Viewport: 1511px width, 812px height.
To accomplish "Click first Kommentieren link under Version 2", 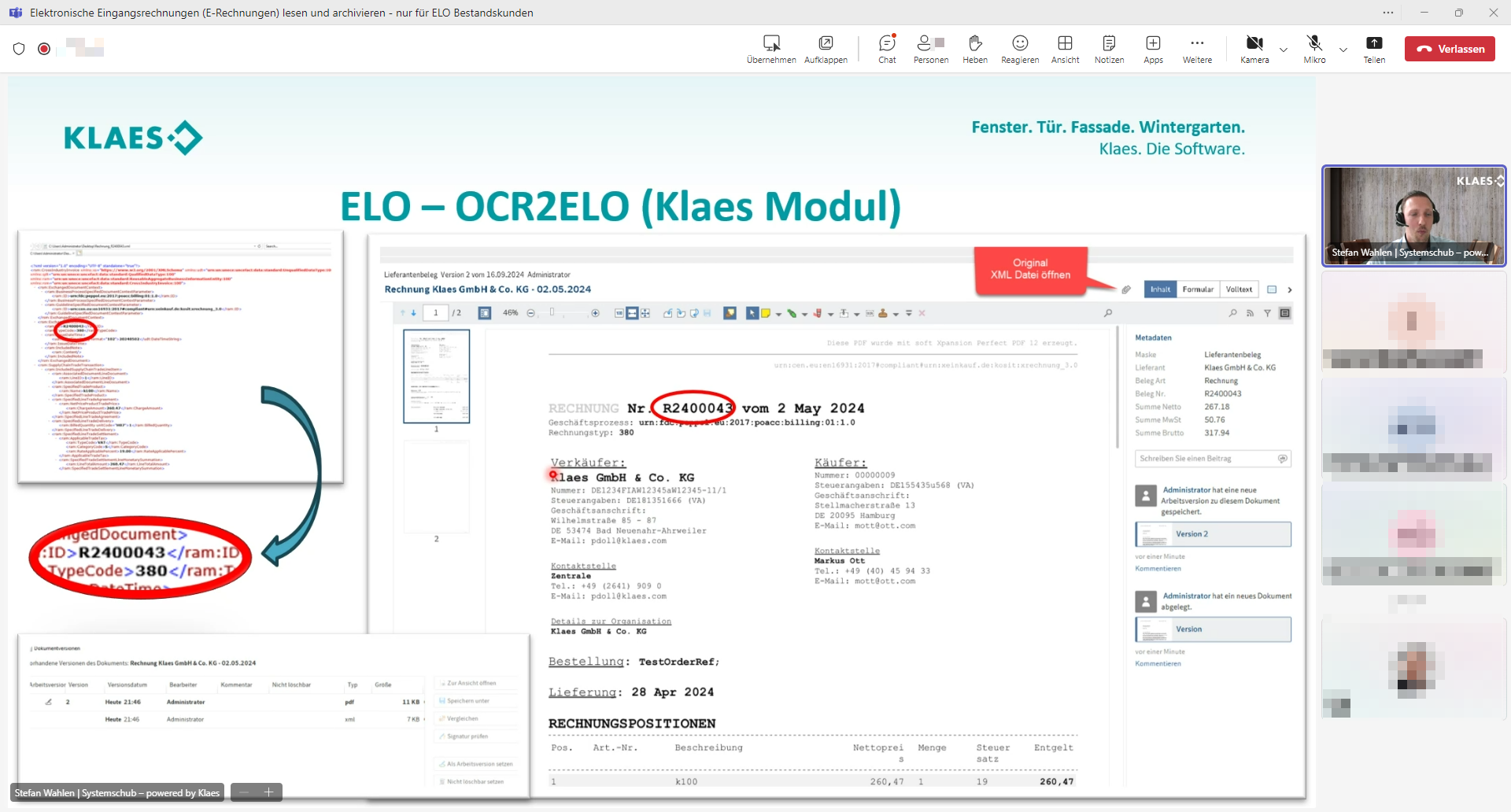I will pos(1158,569).
